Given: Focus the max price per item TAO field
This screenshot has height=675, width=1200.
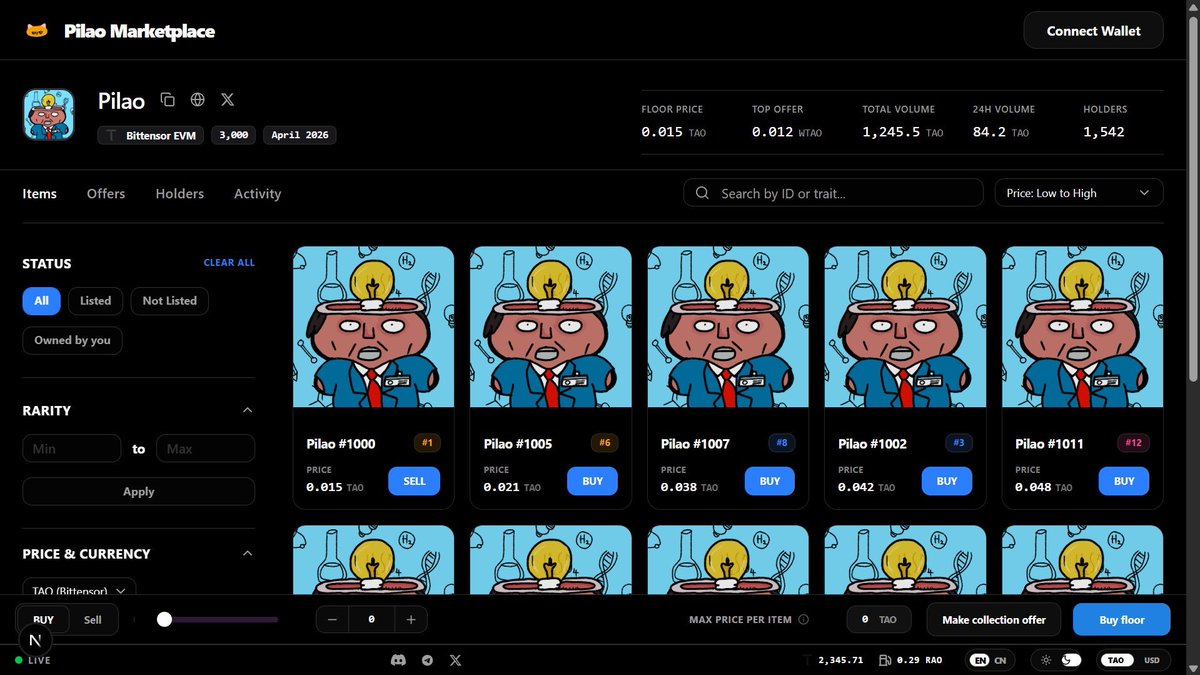Looking at the screenshot, I should (879, 620).
